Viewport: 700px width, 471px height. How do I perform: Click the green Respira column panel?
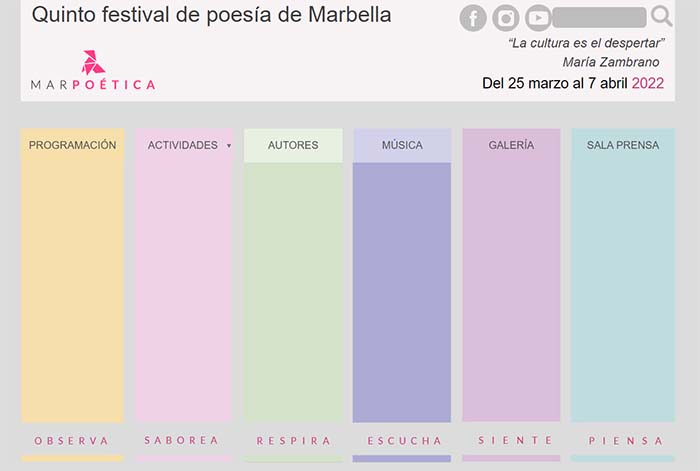[293, 292]
